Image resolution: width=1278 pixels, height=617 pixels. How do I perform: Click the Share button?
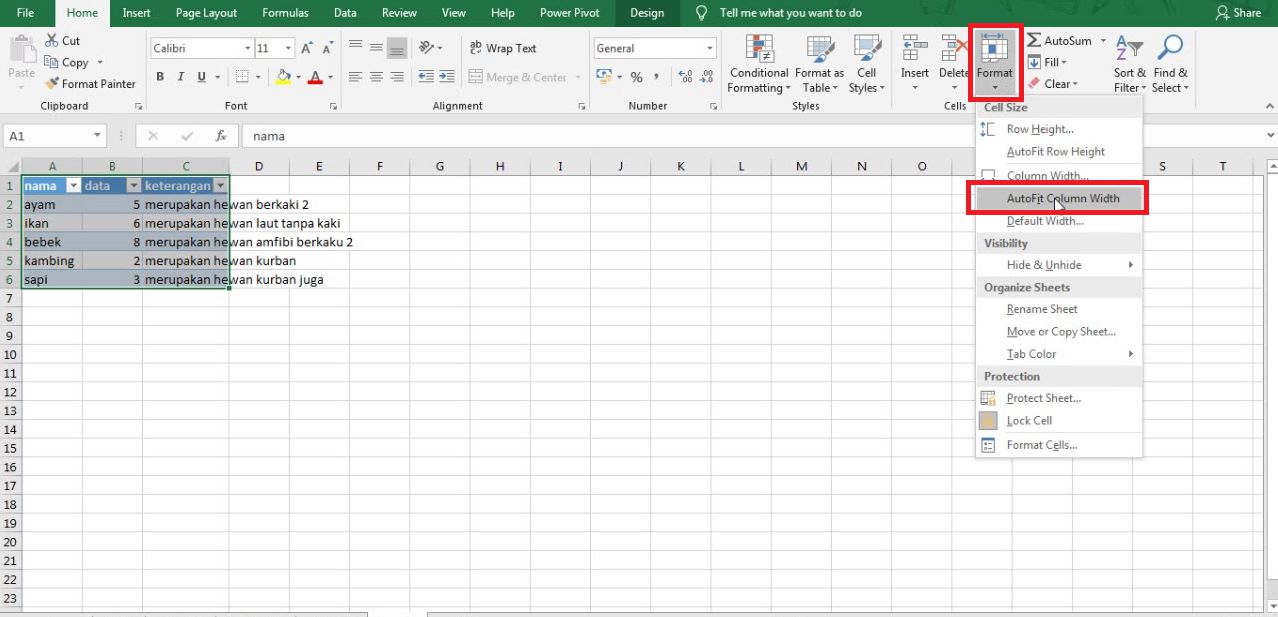(x=1238, y=13)
